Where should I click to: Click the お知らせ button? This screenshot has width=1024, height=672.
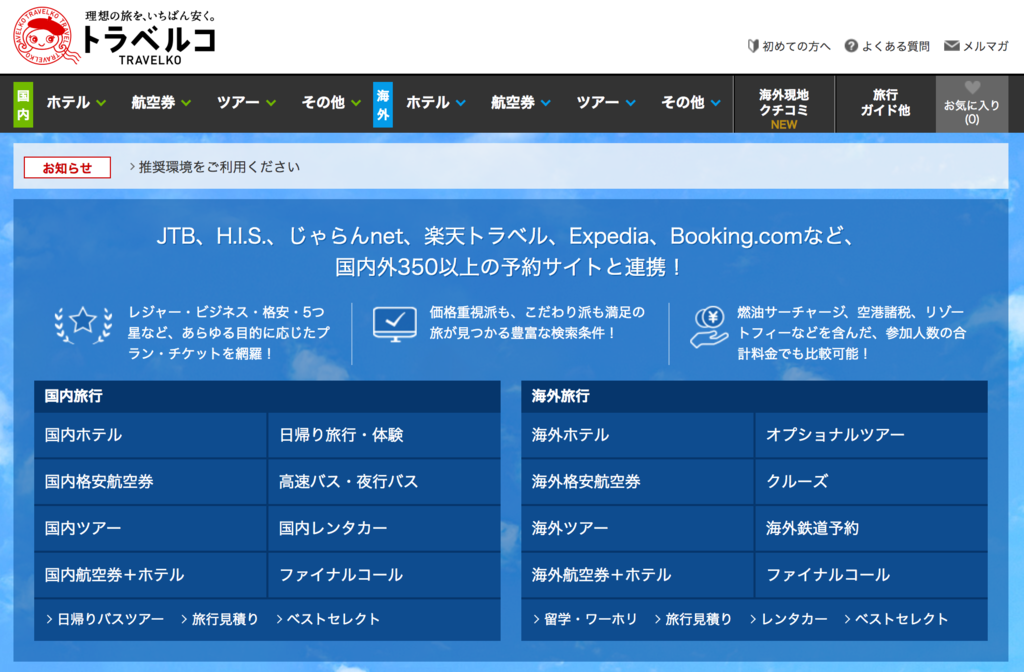67,168
